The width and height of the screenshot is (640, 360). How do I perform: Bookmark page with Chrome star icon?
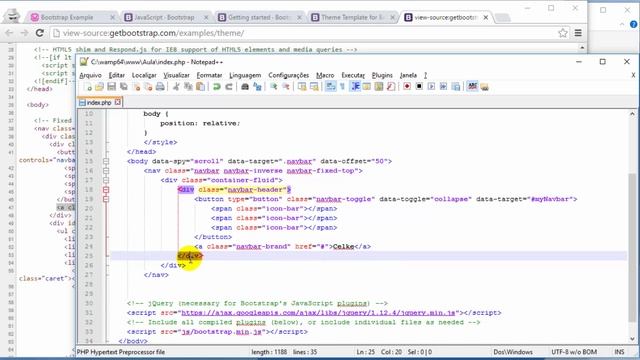[x=562, y=33]
